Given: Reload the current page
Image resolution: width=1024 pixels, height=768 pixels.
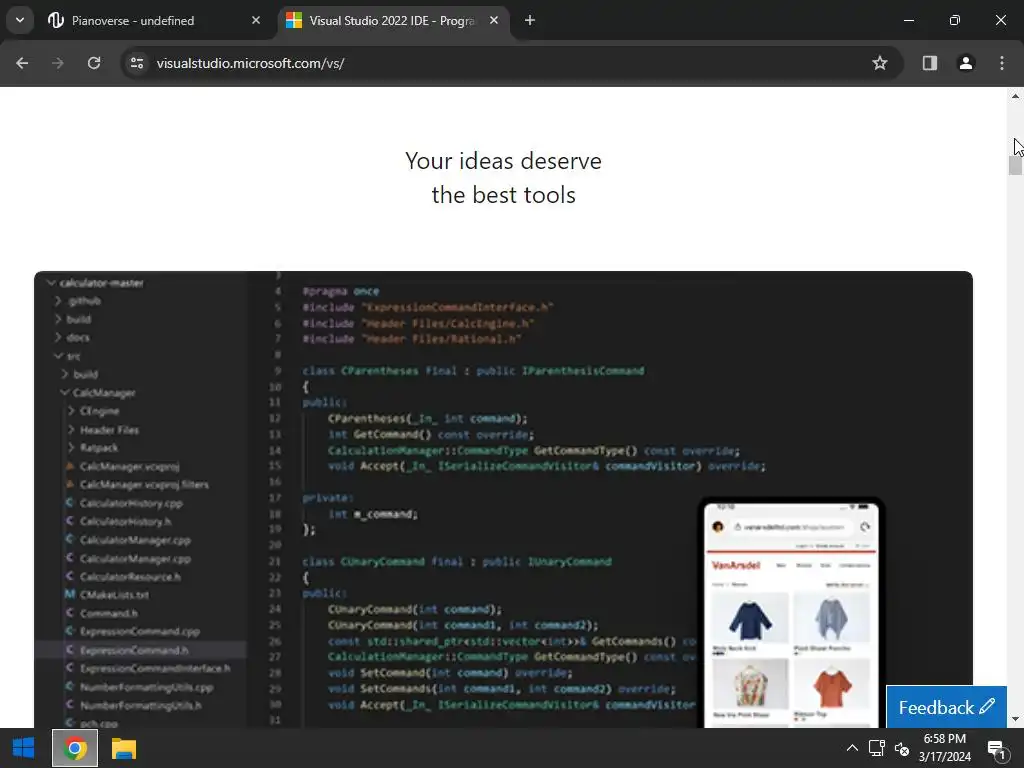Looking at the screenshot, I should click(x=94, y=63).
